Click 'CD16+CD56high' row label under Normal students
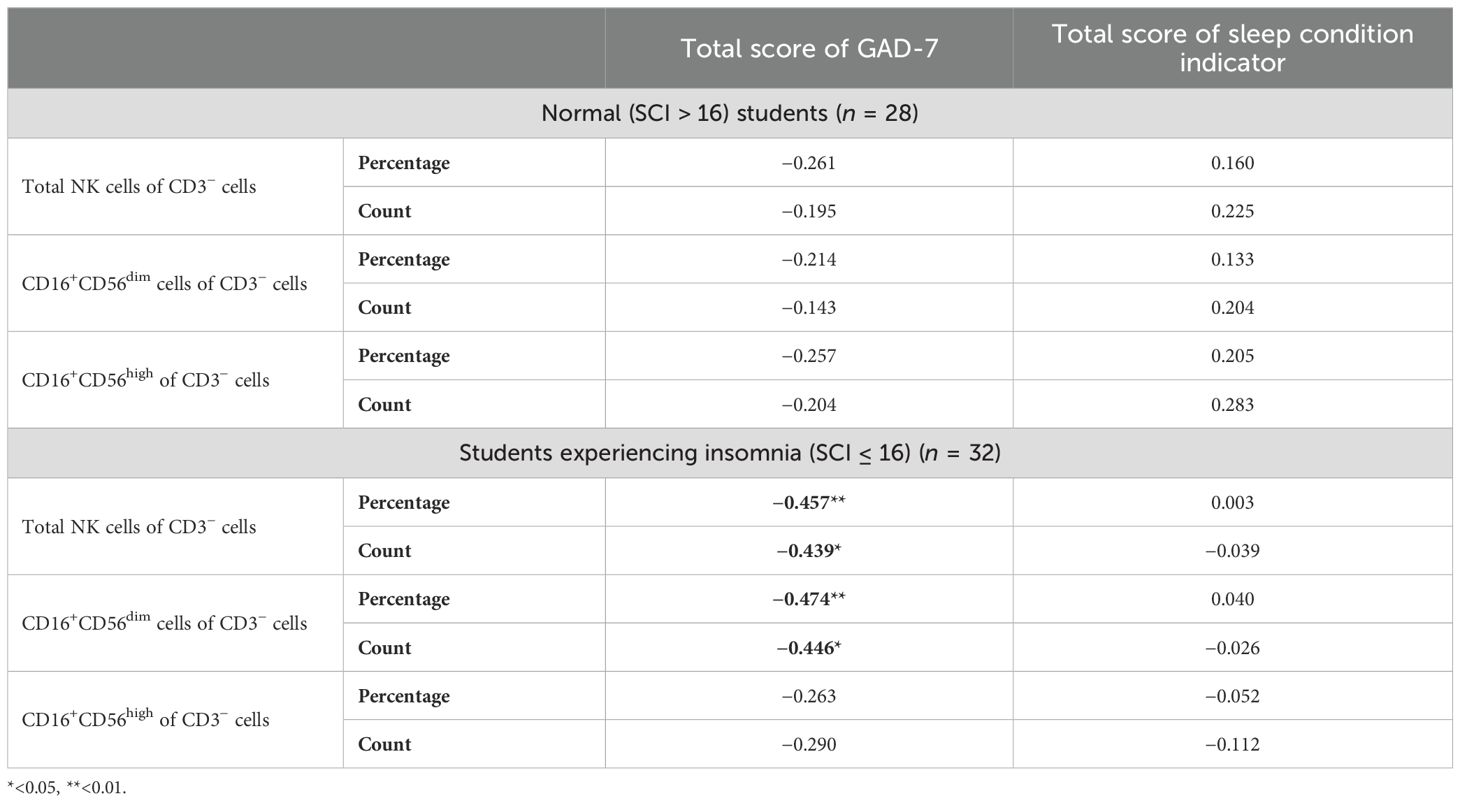Viewport: 1460px width, 803px height. [145, 380]
